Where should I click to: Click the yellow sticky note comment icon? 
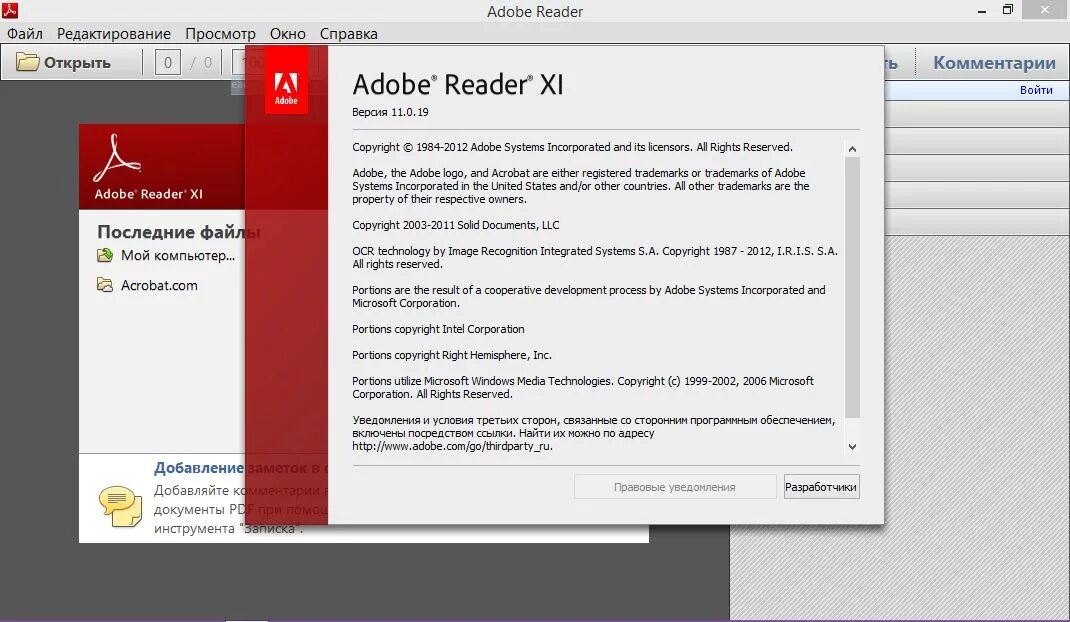[x=121, y=506]
